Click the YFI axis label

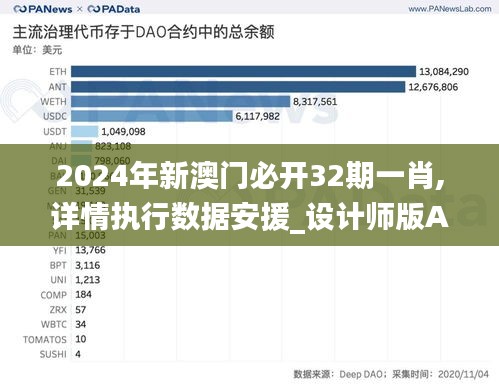(x=60, y=250)
